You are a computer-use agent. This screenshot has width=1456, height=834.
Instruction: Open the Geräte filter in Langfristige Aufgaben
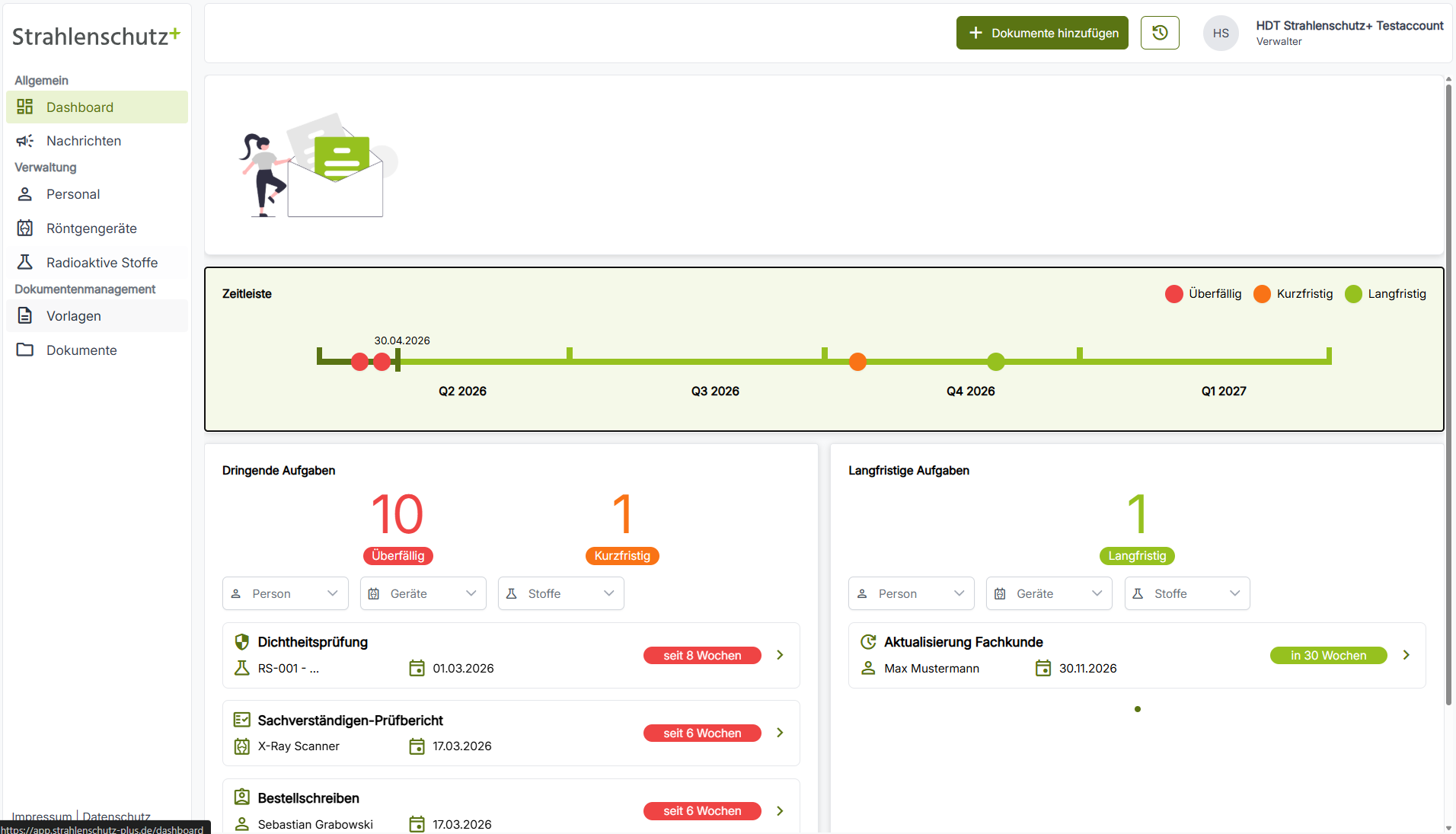coord(1049,593)
